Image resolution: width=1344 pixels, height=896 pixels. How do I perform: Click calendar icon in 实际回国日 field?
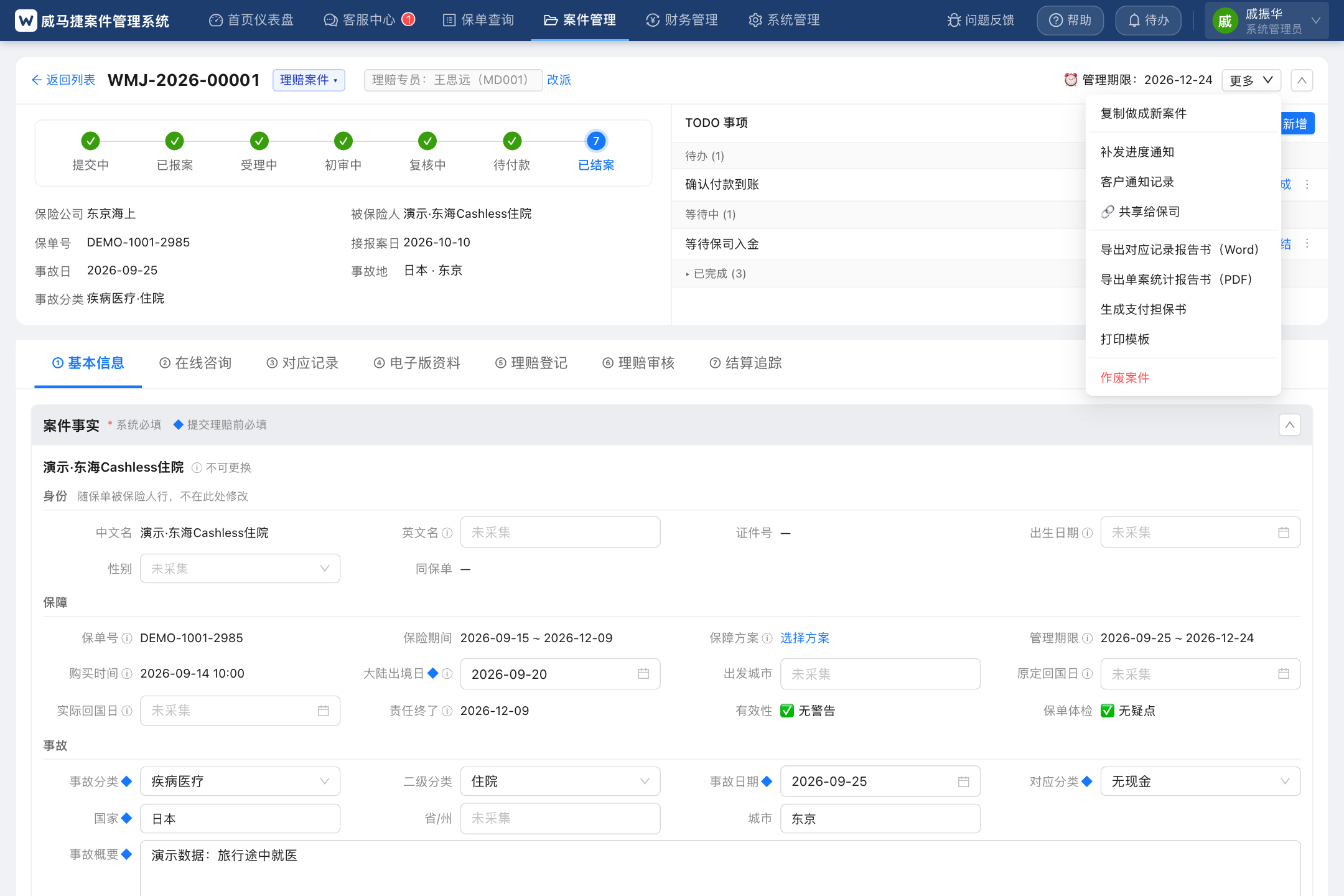click(323, 711)
